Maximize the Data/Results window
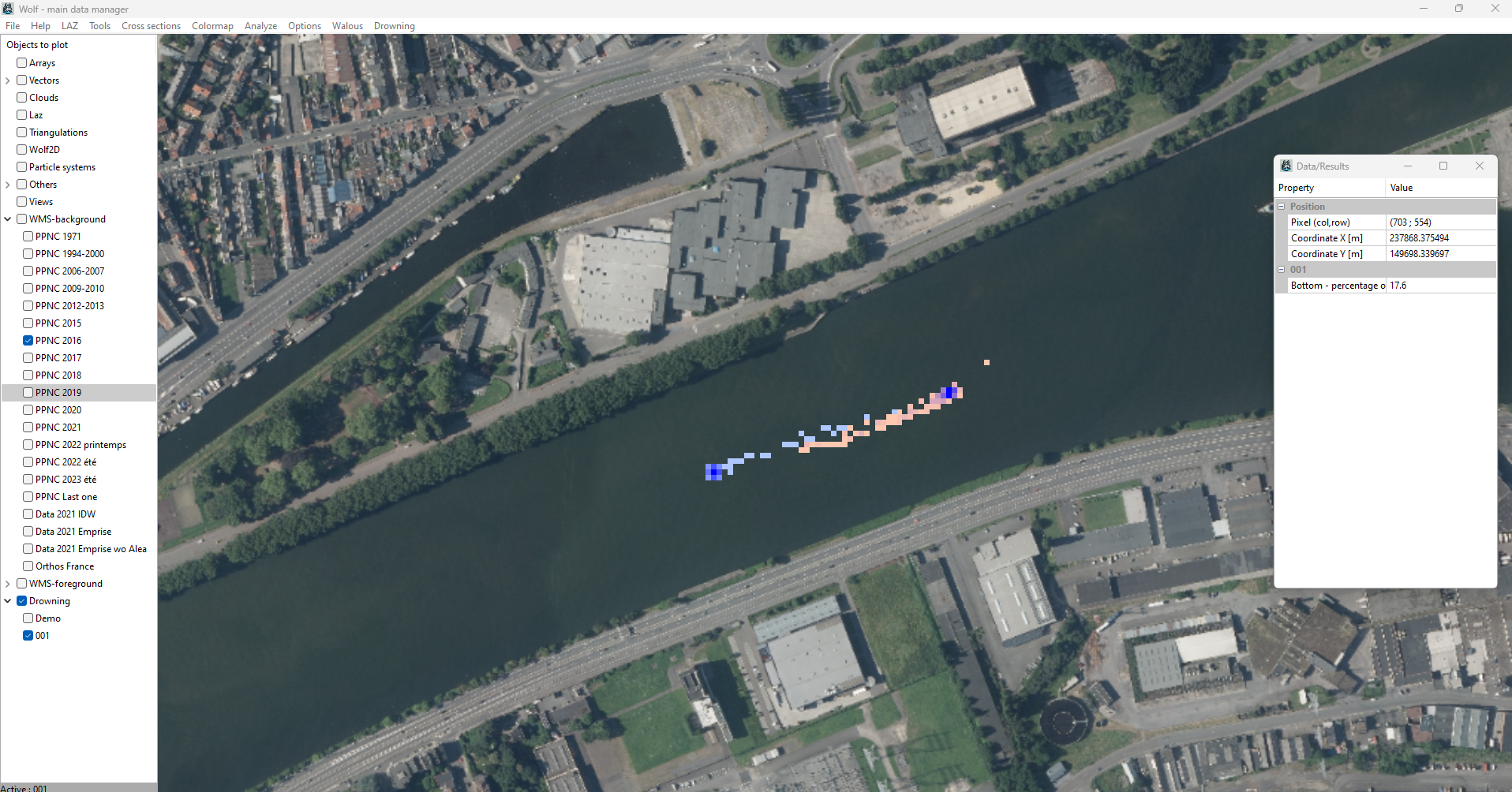1512x792 pixels. click(x=1443, y=166)
